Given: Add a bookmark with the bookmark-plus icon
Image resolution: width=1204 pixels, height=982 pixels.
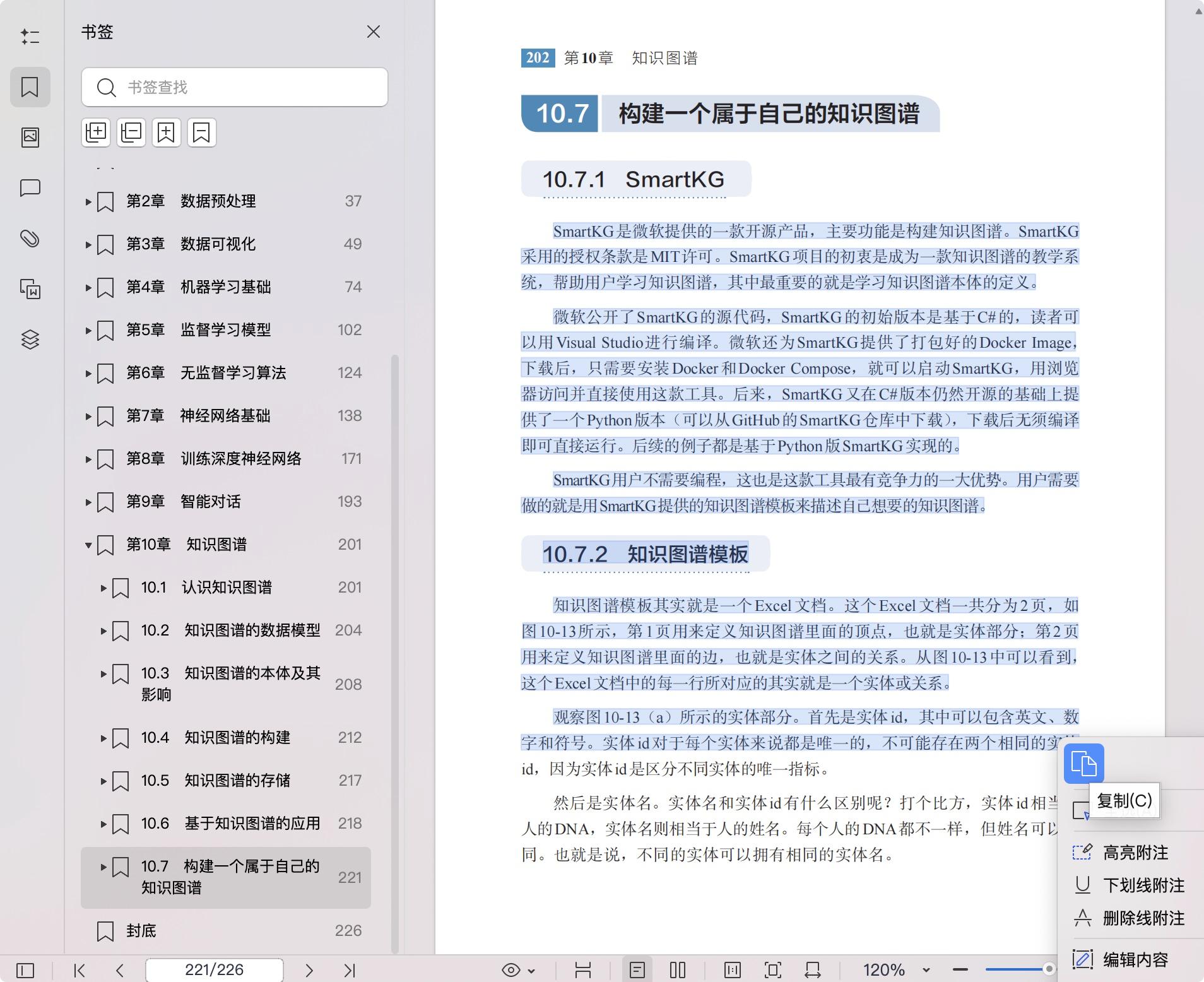Looking at the screenshot, I should 167,133.
